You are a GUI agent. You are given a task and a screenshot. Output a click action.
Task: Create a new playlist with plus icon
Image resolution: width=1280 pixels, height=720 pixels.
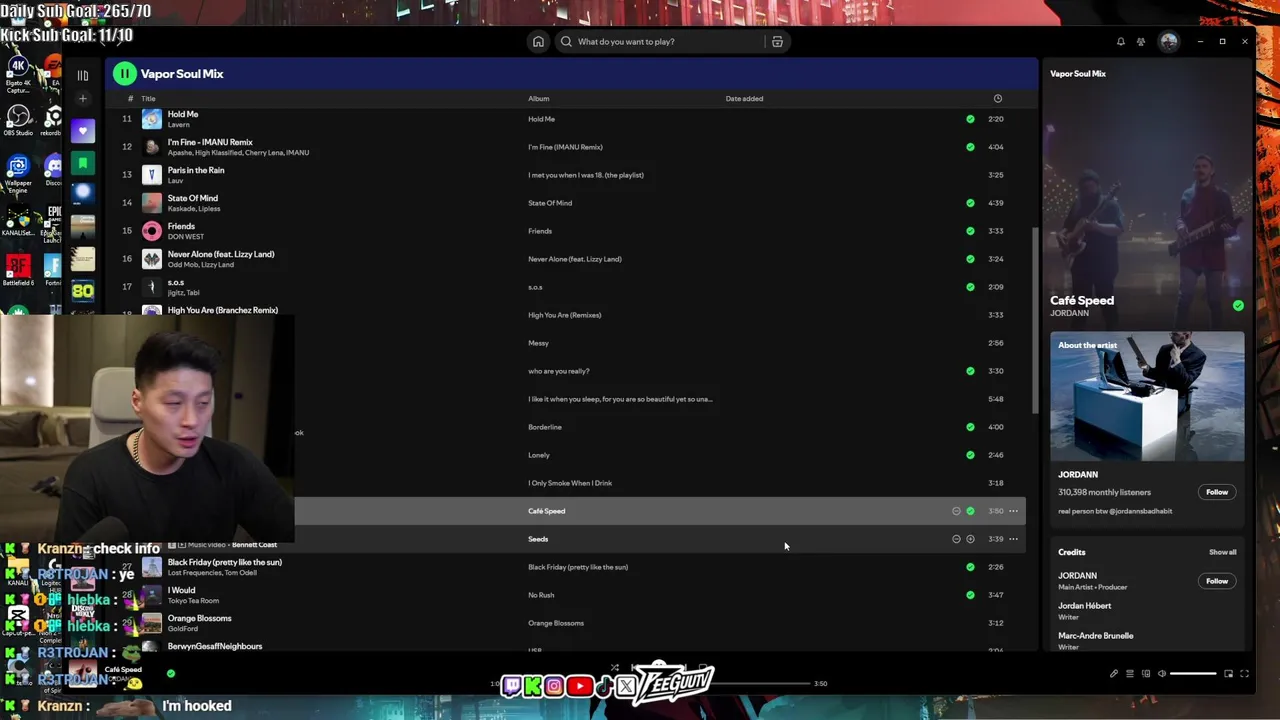coord(83,98)
